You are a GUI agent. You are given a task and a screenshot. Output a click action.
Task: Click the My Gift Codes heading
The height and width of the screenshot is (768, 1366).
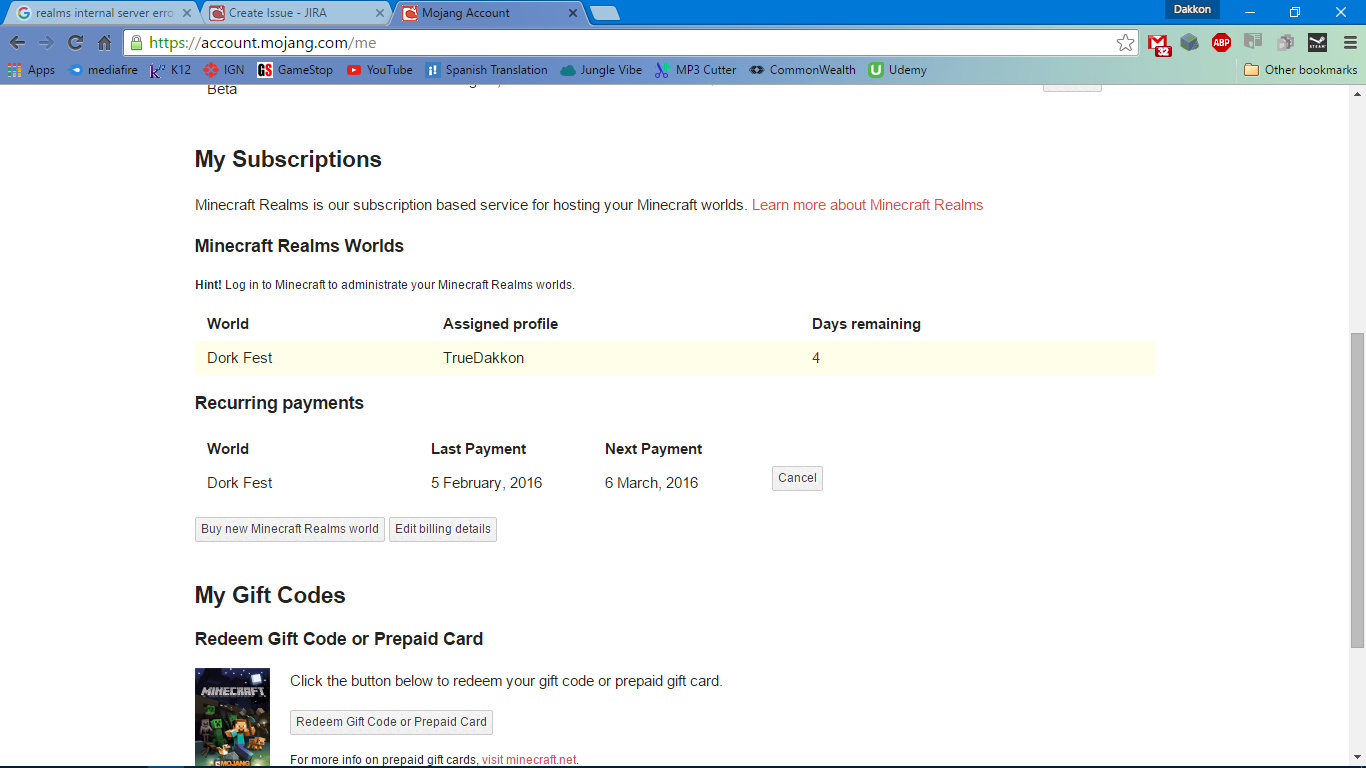(270, 595)
